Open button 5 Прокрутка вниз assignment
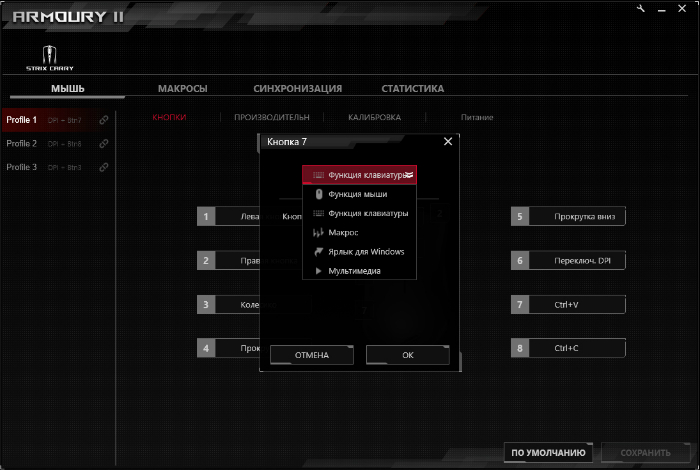Screen dimensions: 700x470 click(x=568, y=216)
